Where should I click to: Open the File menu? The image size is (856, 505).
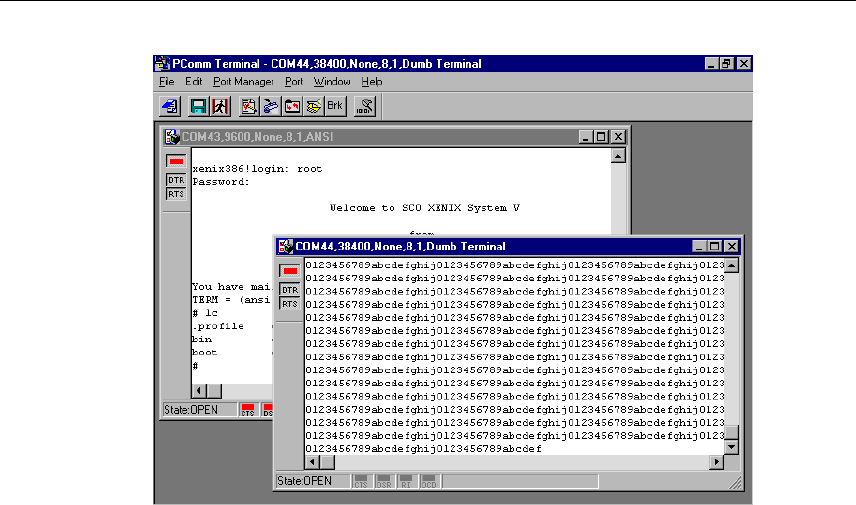point(167,81)
